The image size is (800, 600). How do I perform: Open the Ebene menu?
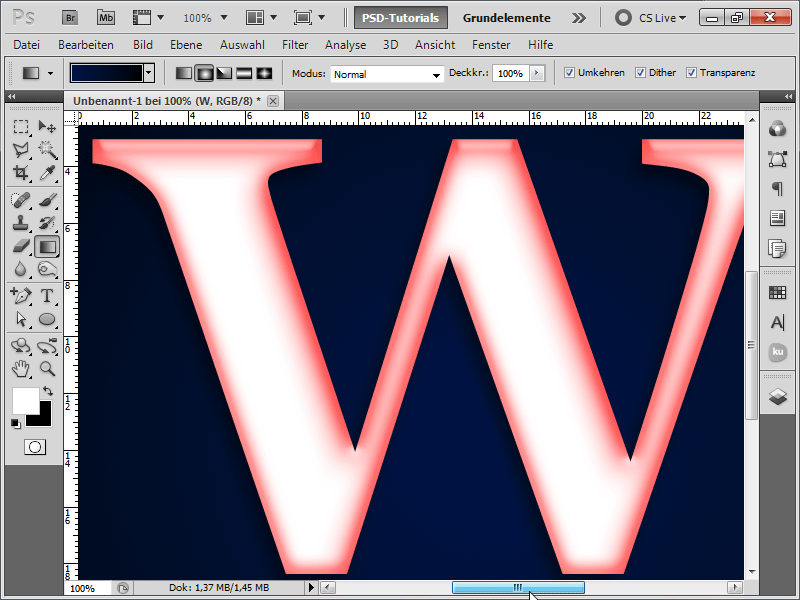(x=186, y=45)
